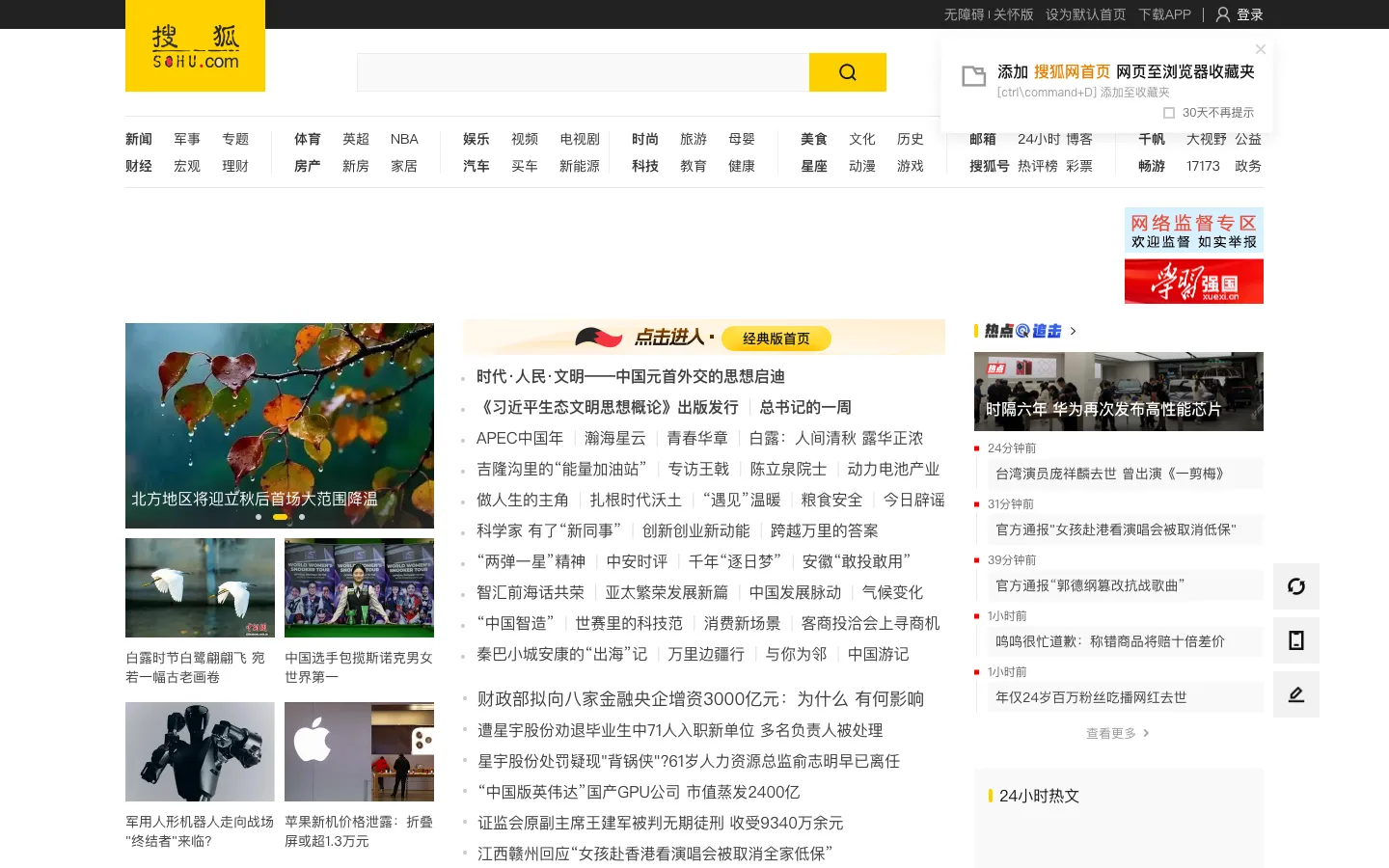Open the 科技 navigation channel
1389x868 pixels.
(x=645, y=166)
